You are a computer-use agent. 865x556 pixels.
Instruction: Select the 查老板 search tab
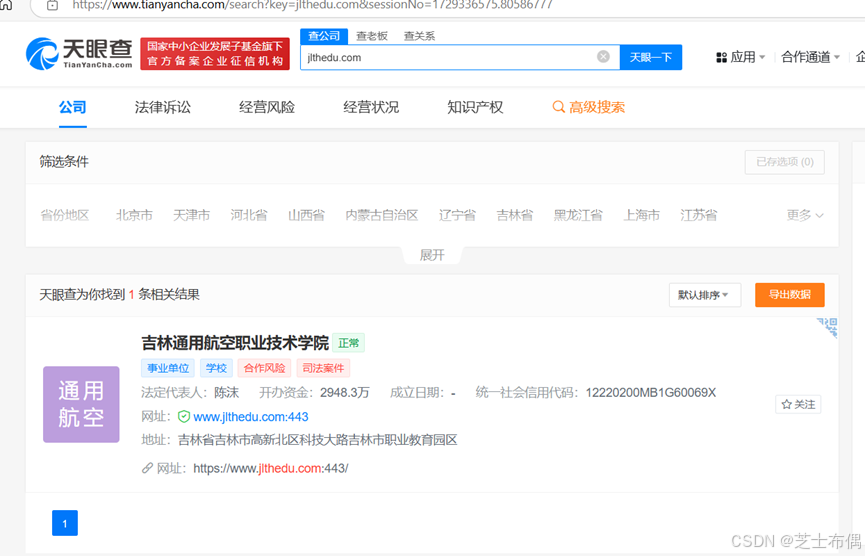tap(372, 36)
